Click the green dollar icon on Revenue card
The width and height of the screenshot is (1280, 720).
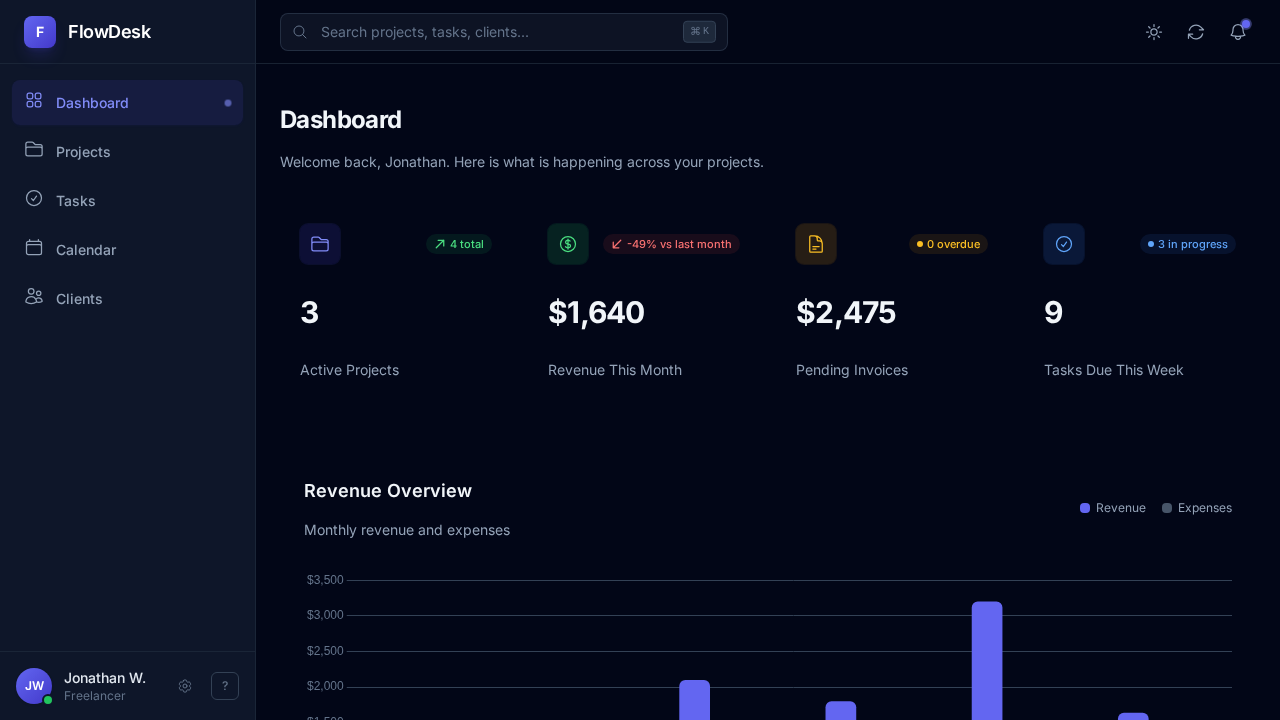(568, 244)
